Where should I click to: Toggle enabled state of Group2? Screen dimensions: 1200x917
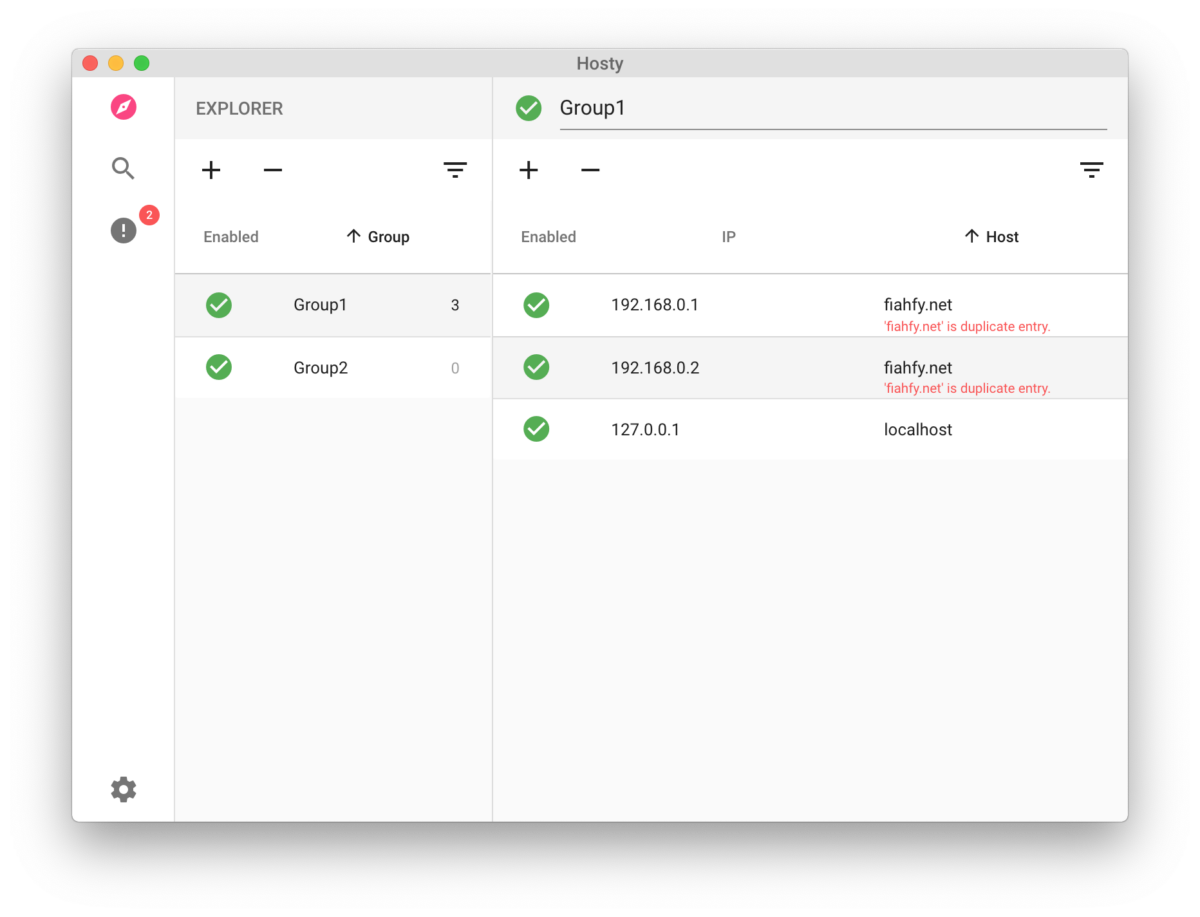(x=219, y=367)
